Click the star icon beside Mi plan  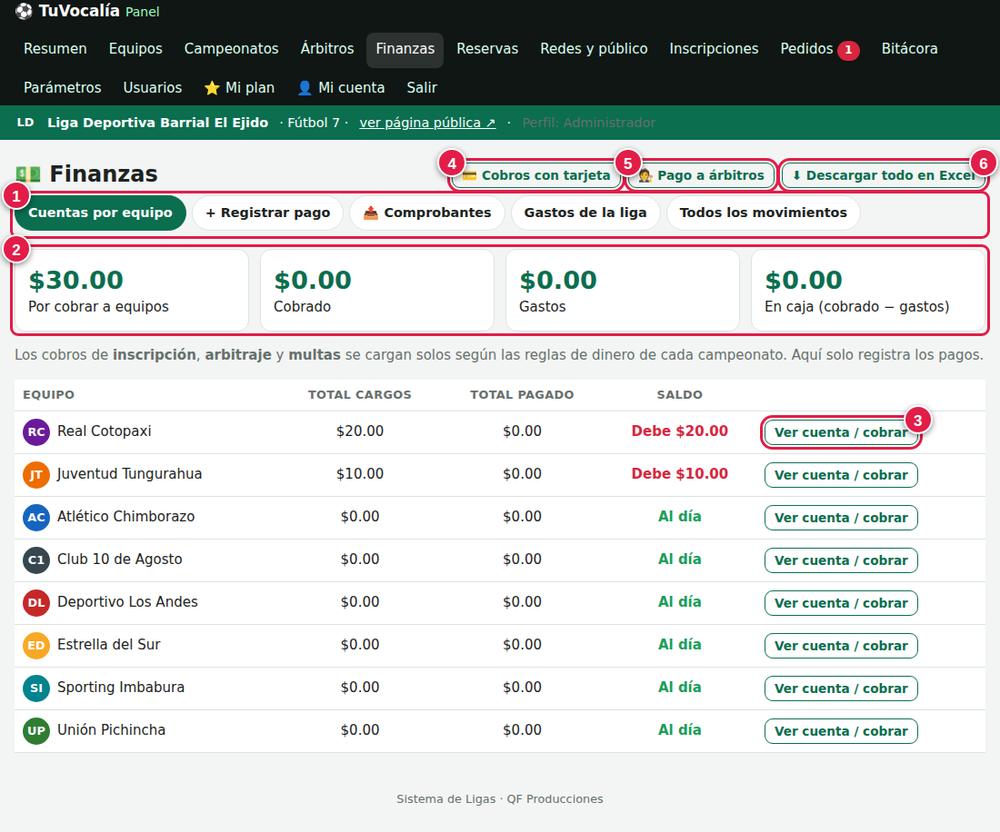tap(212, 88)
